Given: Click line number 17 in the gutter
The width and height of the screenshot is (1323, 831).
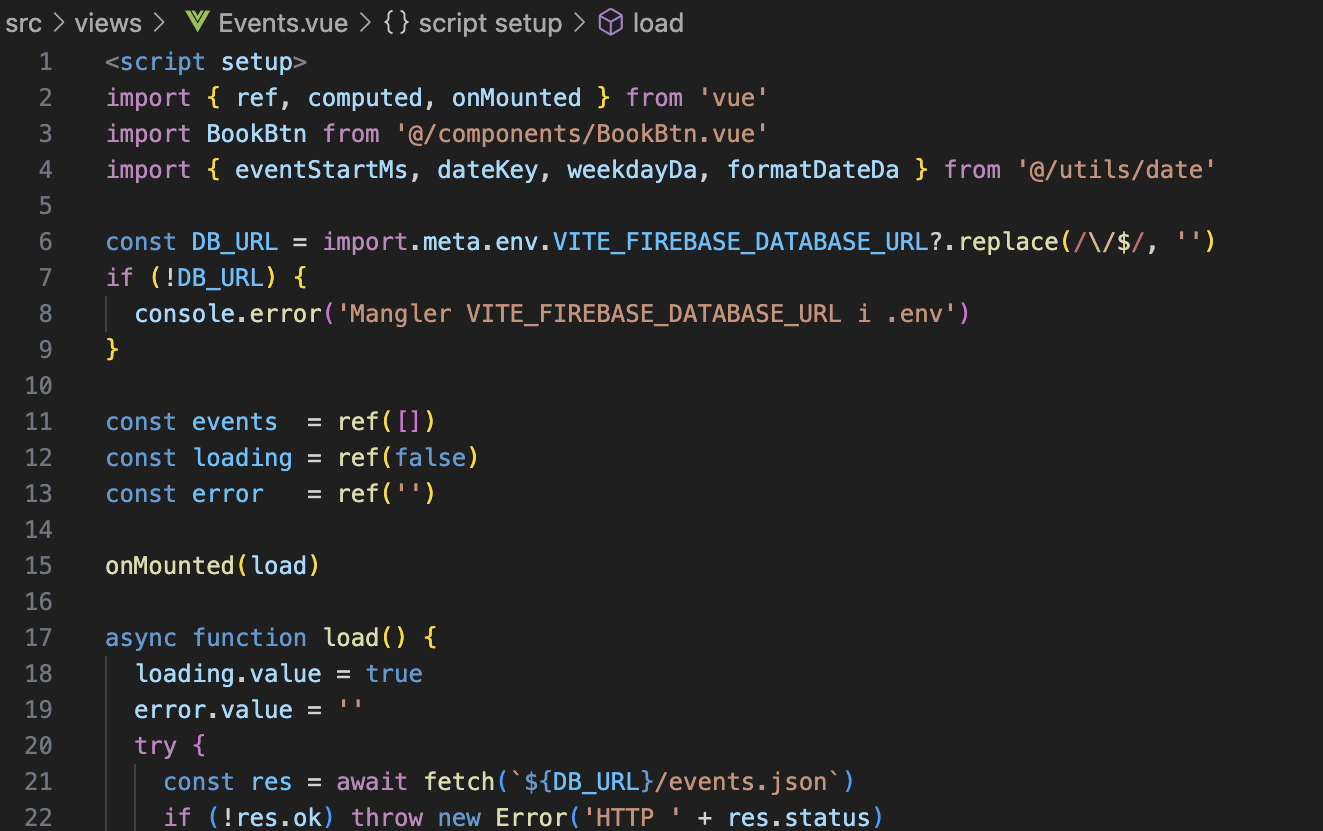Looking at the screenshot, I should (x=38, y=638).
